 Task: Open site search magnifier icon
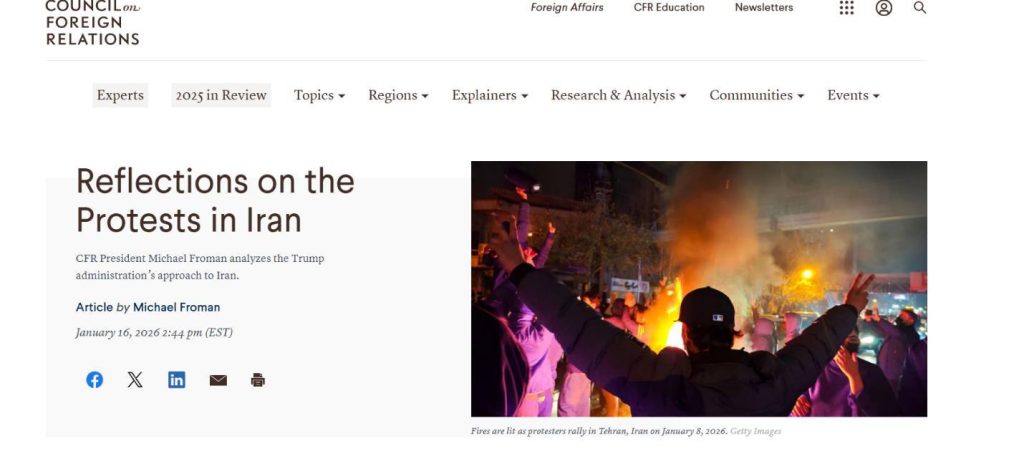(x=920, y=8)
